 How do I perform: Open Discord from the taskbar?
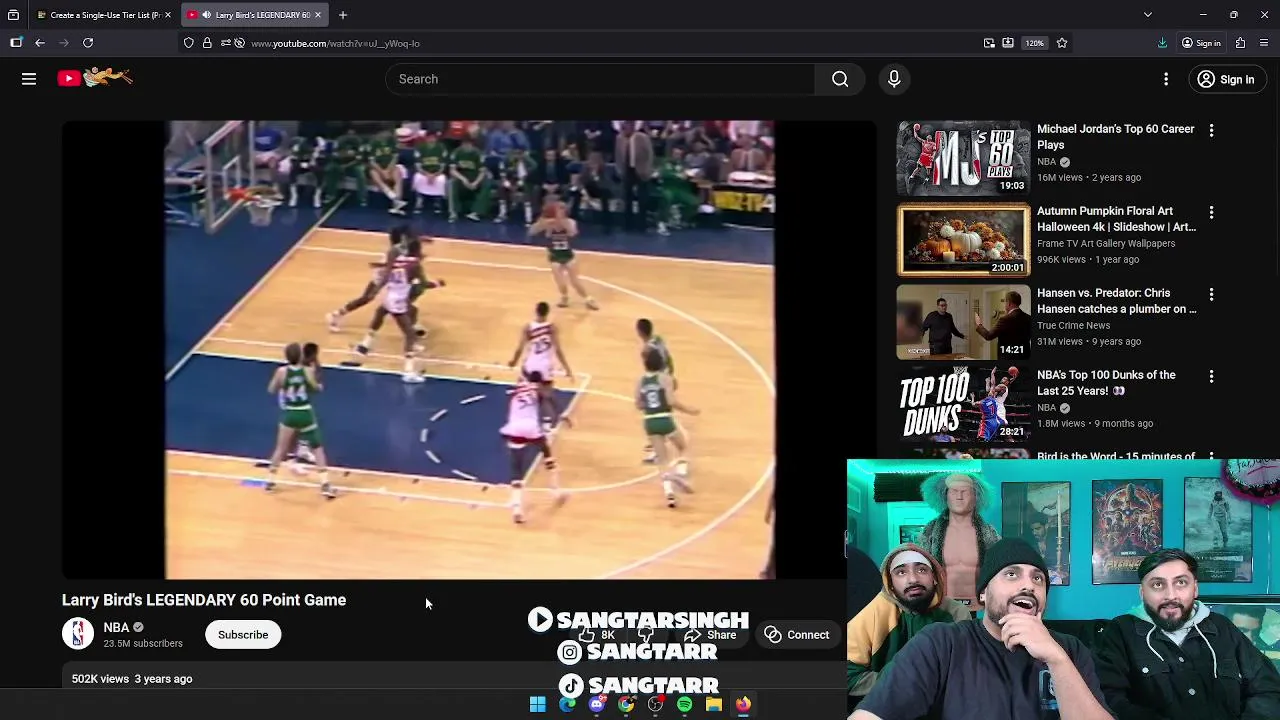(597, 705)
